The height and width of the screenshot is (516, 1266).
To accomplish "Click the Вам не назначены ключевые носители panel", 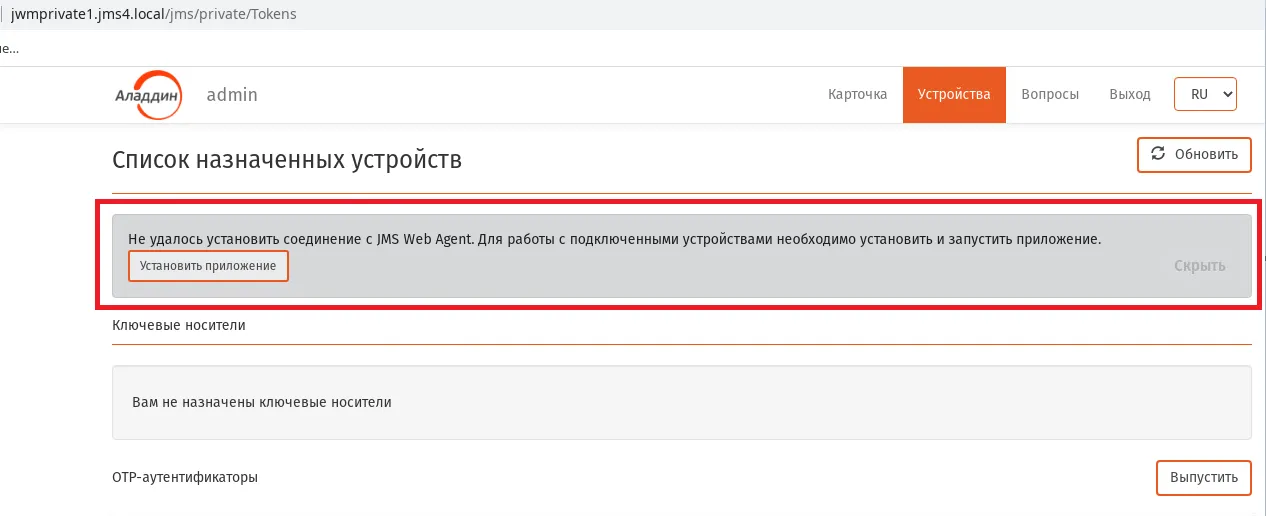I will coord(682,402).
